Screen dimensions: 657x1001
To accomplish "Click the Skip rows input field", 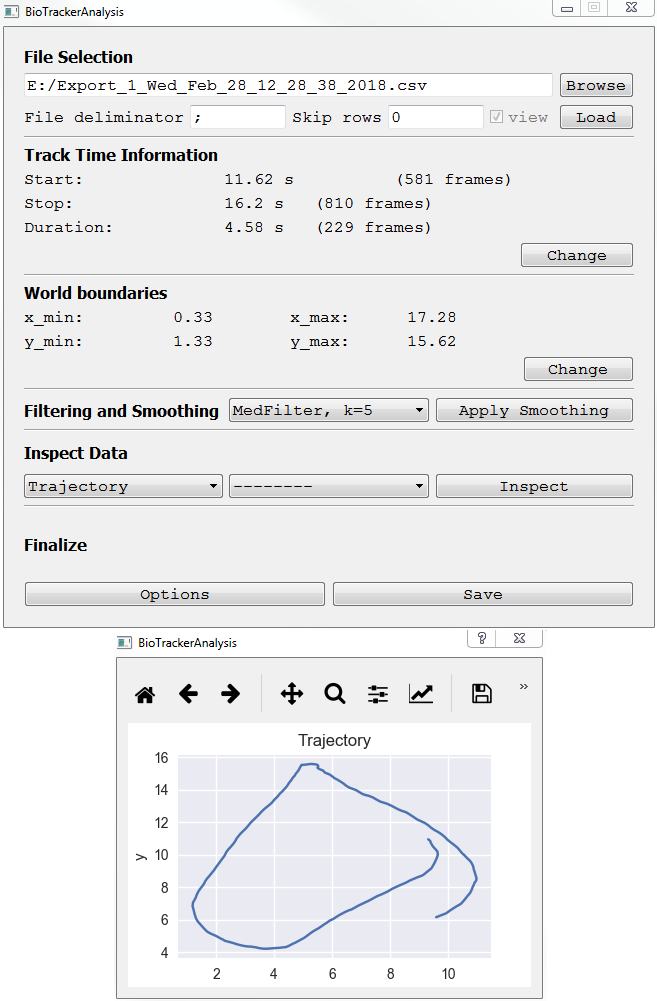I will point(435,117).
